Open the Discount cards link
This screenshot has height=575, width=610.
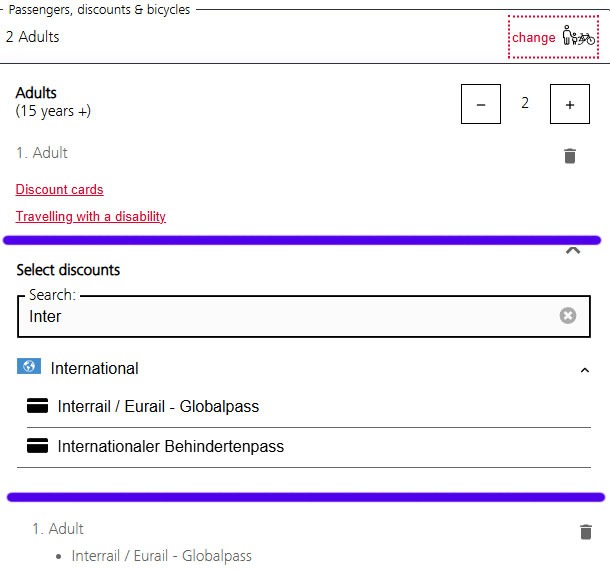[x=60, y=190]
